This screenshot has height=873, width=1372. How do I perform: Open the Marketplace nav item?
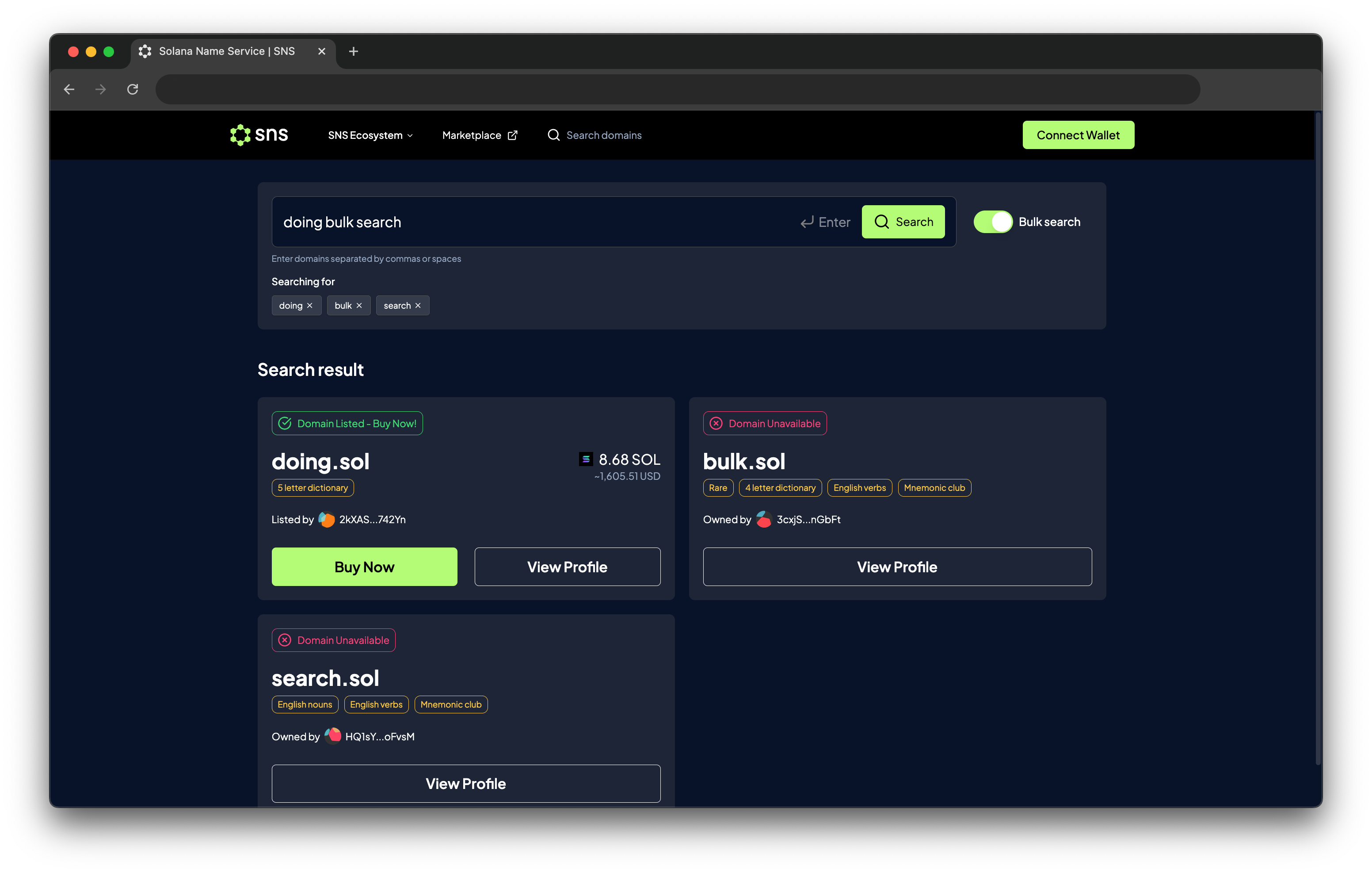click(x=471, y=135)
